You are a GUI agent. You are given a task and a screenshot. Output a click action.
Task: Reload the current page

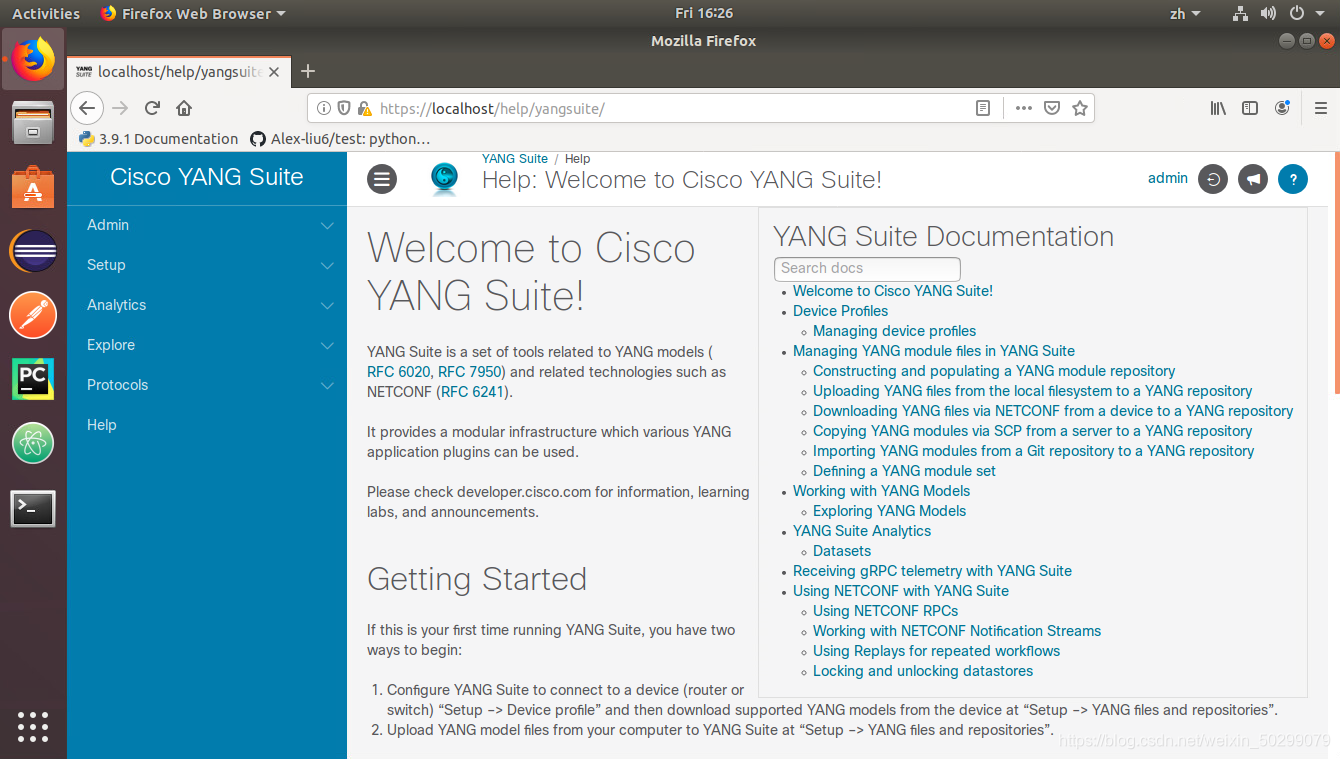pyautogui.click(x=152, y=108)
